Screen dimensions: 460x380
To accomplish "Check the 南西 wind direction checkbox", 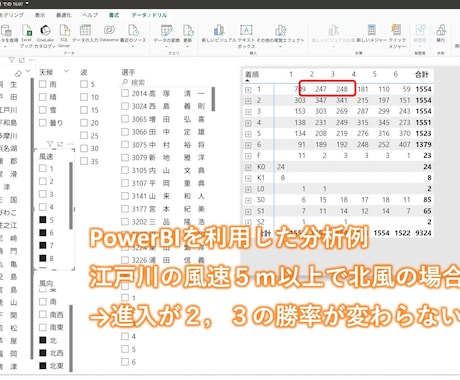I will coord(43,314).
